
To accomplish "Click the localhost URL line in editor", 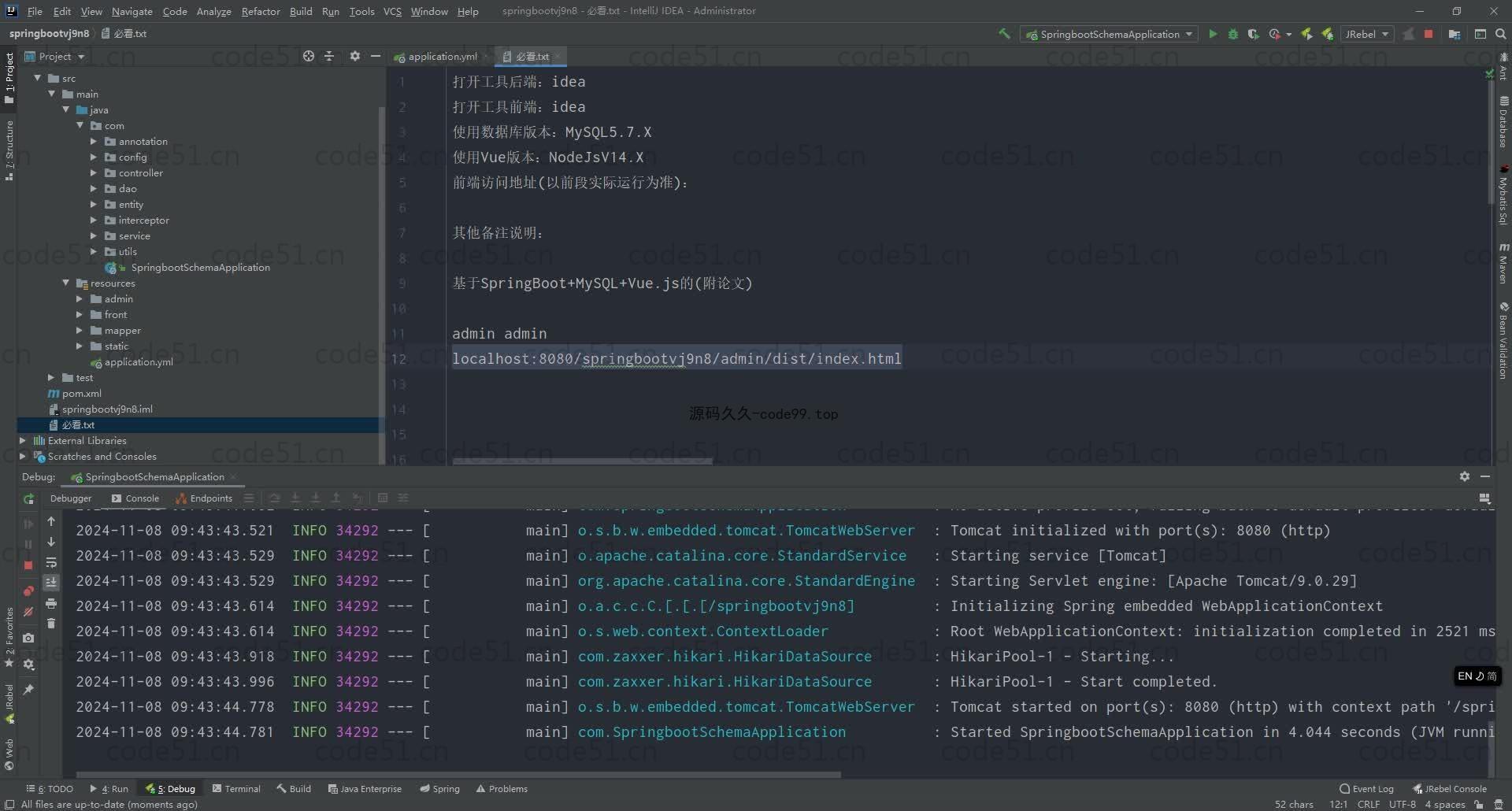I will click(676, 358).
